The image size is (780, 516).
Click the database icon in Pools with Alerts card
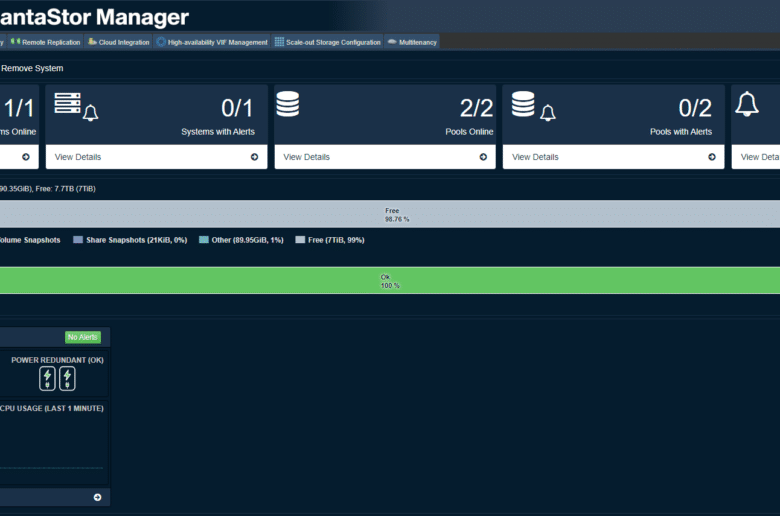(523, 104)
